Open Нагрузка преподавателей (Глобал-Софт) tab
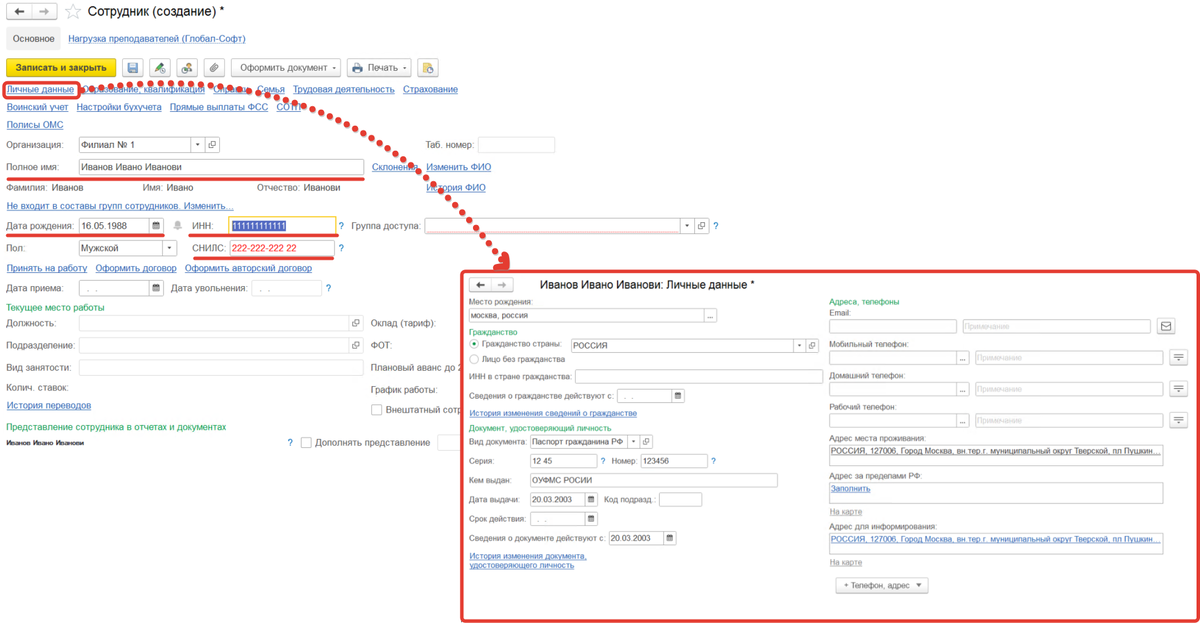 (x=157, y=39)
